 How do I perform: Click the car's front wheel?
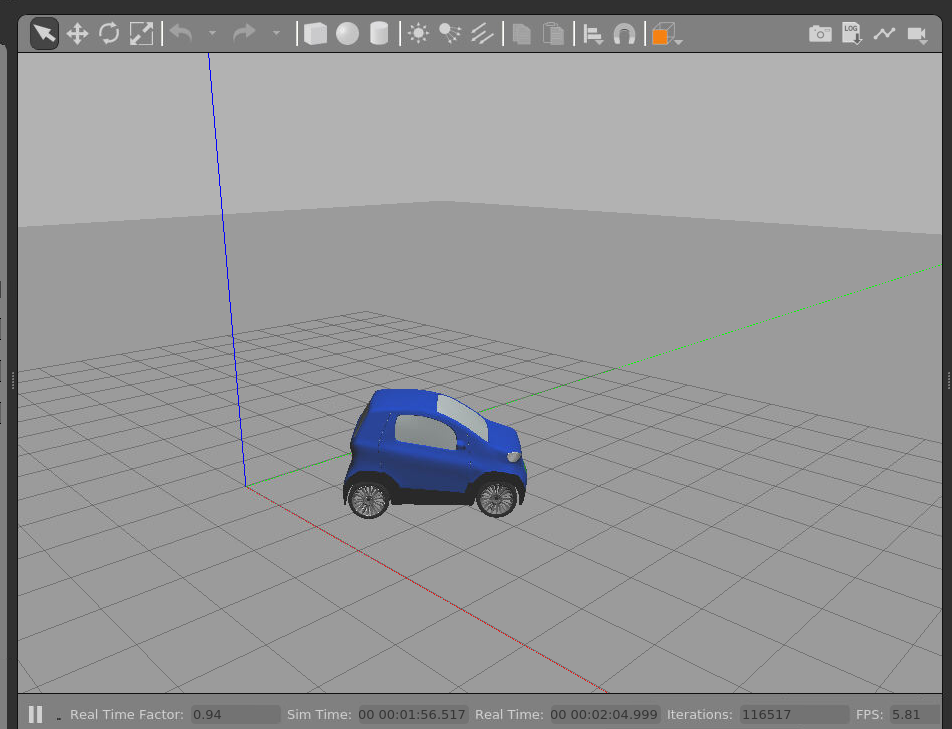coord(497,498)
